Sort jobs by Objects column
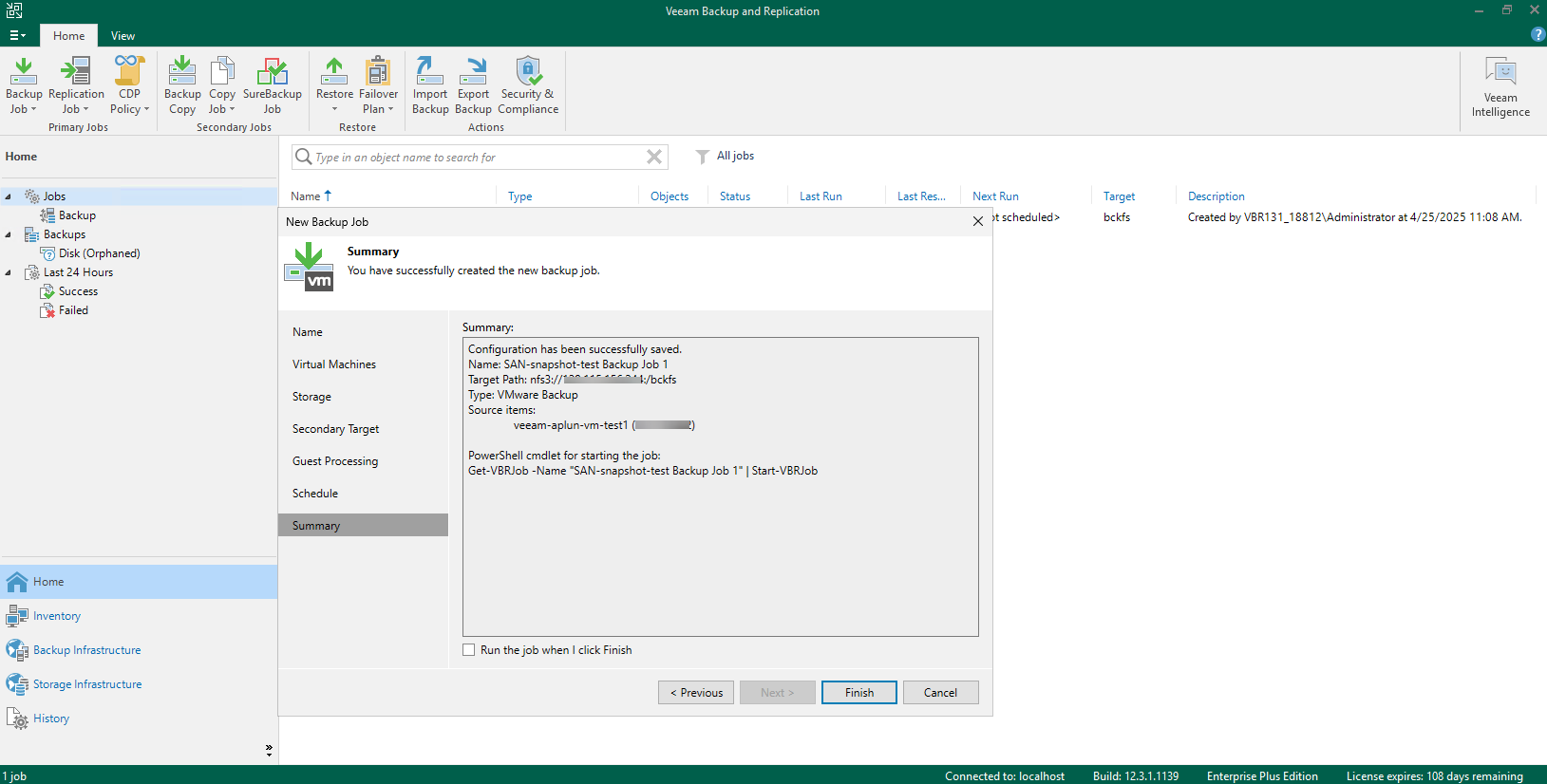 pyautogui.click(x=670, y=196)
